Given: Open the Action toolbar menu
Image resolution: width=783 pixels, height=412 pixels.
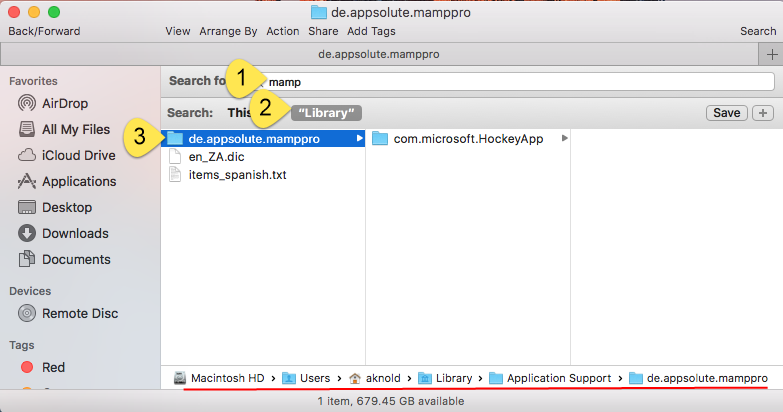Looking at the screenshot, I should [x=283, y=31].
